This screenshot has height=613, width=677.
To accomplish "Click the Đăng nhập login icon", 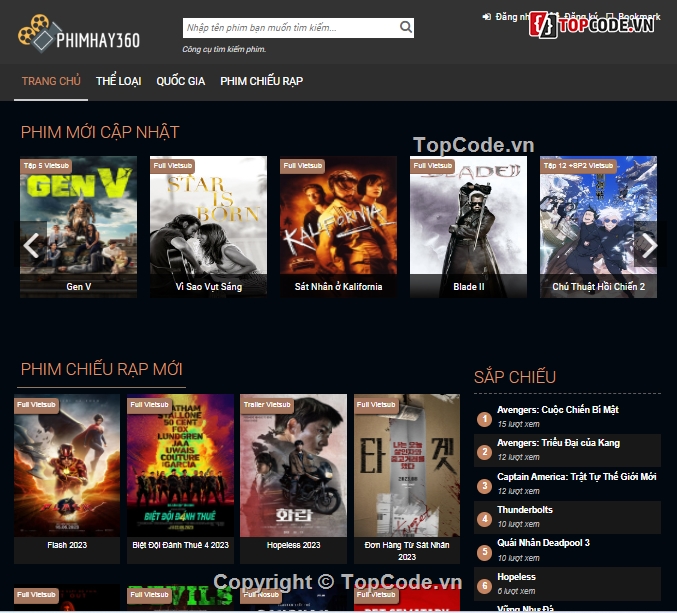I will click(x=487, y=17).
